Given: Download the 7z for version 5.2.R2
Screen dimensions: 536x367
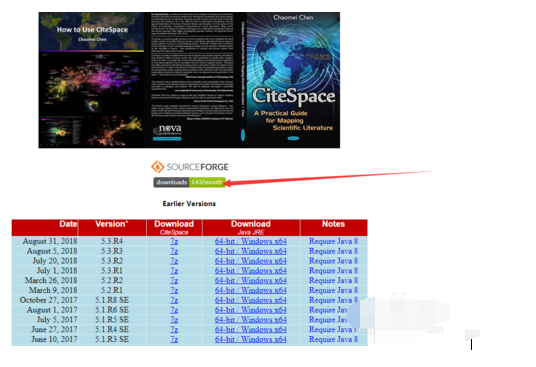Looking at the screenshot, I should tap(174, 281).
